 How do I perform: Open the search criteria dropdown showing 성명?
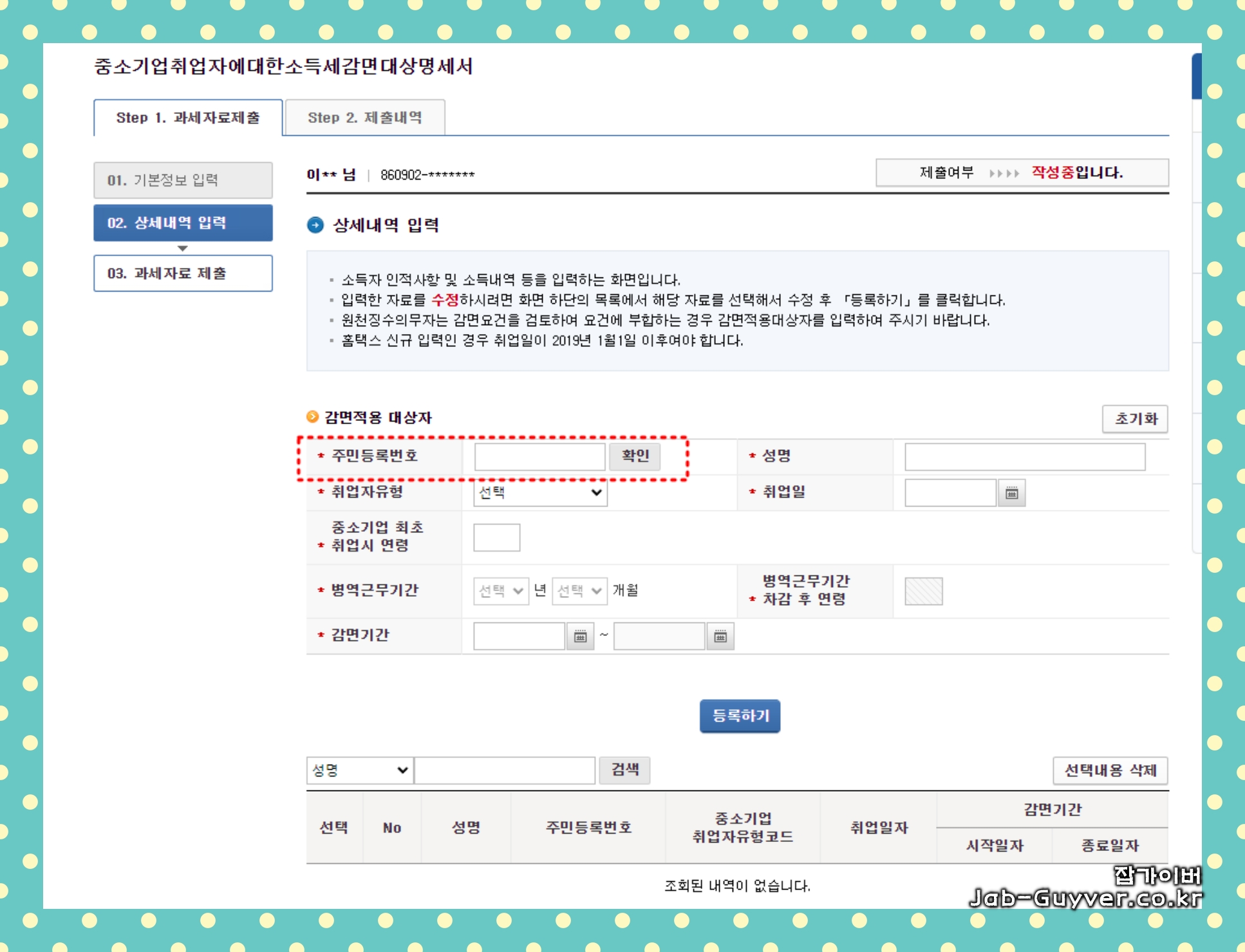click(359, 770)
